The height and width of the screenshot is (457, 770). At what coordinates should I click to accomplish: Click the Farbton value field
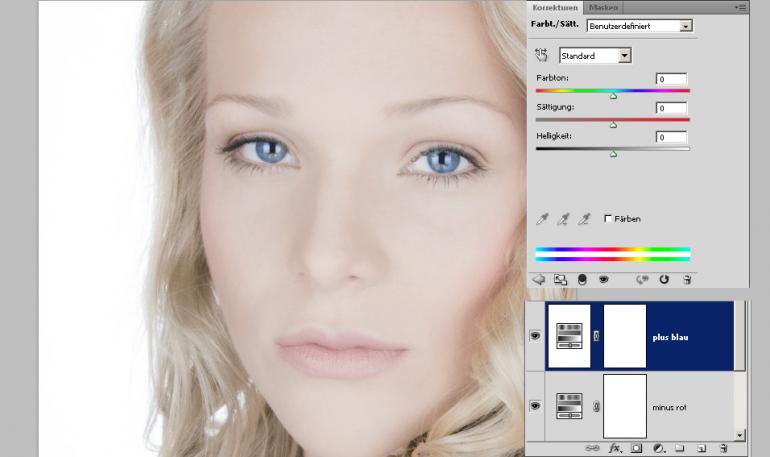click(671, 79)
